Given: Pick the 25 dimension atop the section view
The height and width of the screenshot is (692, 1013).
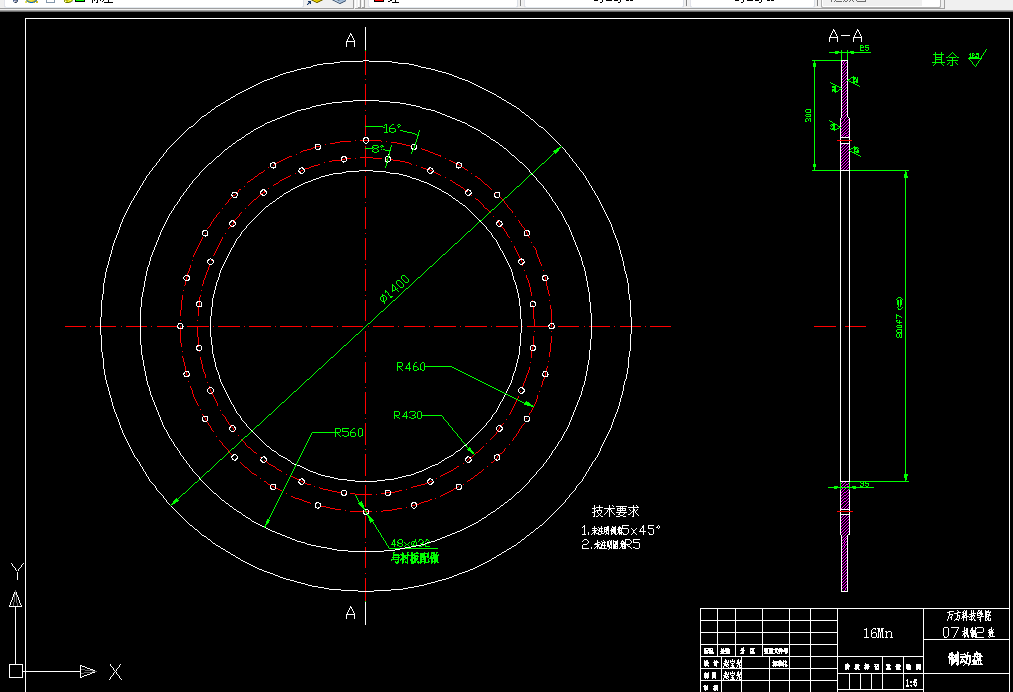Looking at the screenshot, I should (x=864, y=48).
